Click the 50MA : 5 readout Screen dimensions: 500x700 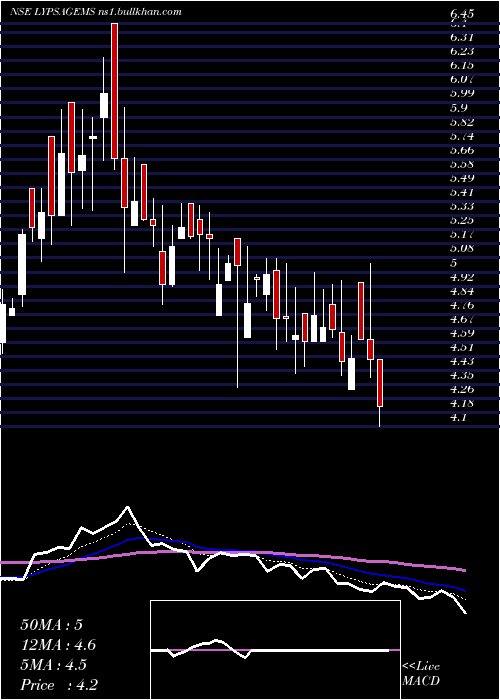[51, 625]
